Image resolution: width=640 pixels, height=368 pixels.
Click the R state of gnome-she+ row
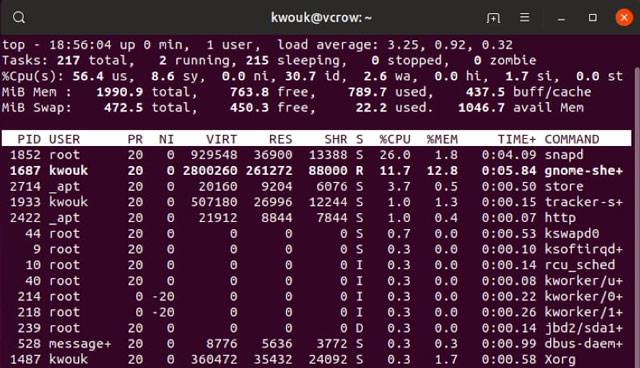click(359, 171)
